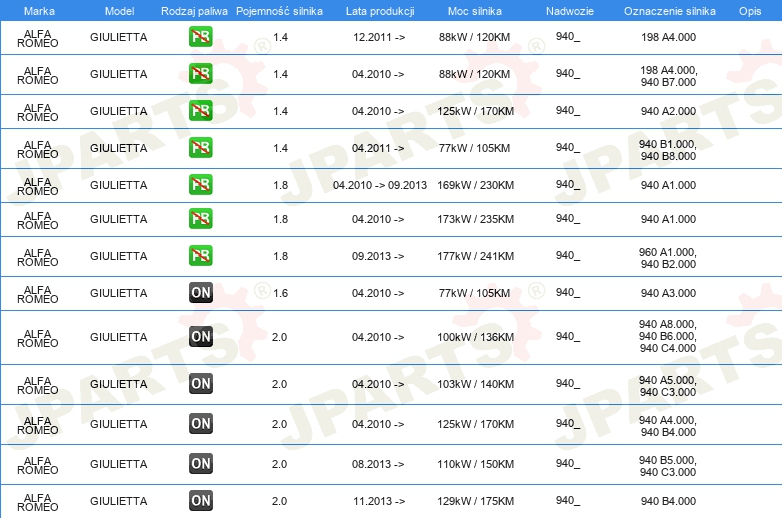Click the petrol icon for engine 940 A2.000
This screenshot has height=518, width=782.
200,111
